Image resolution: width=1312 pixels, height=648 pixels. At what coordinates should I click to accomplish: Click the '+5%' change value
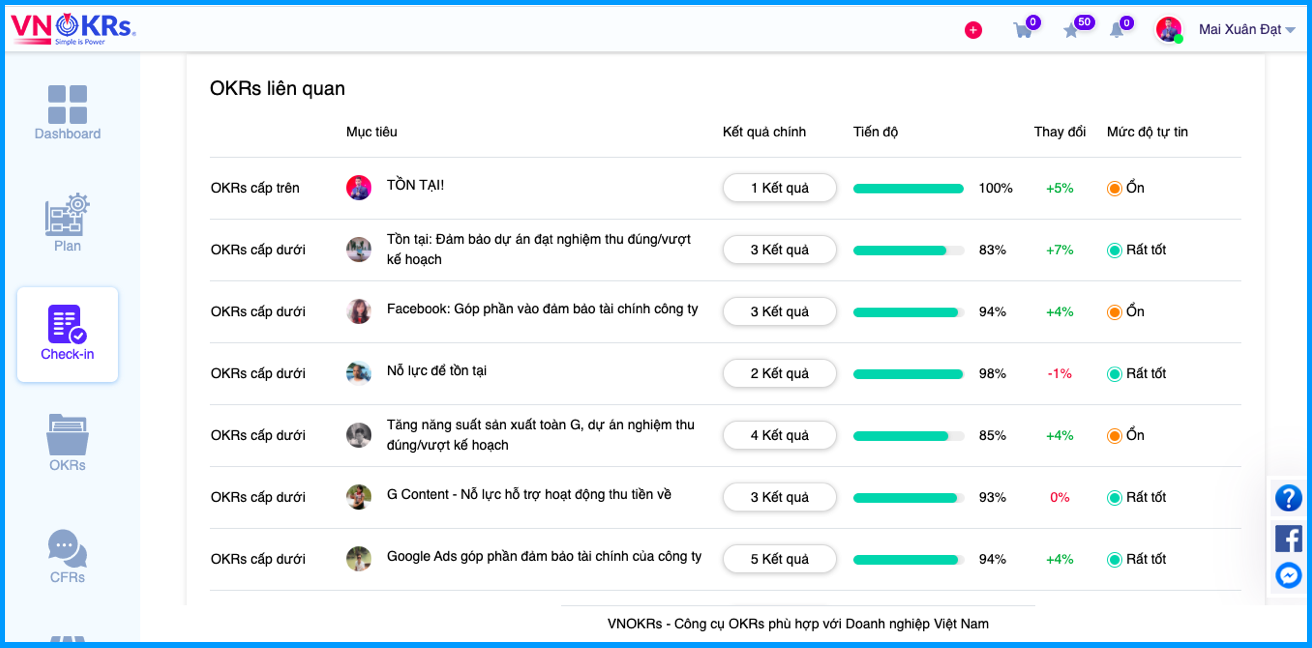1060,188
